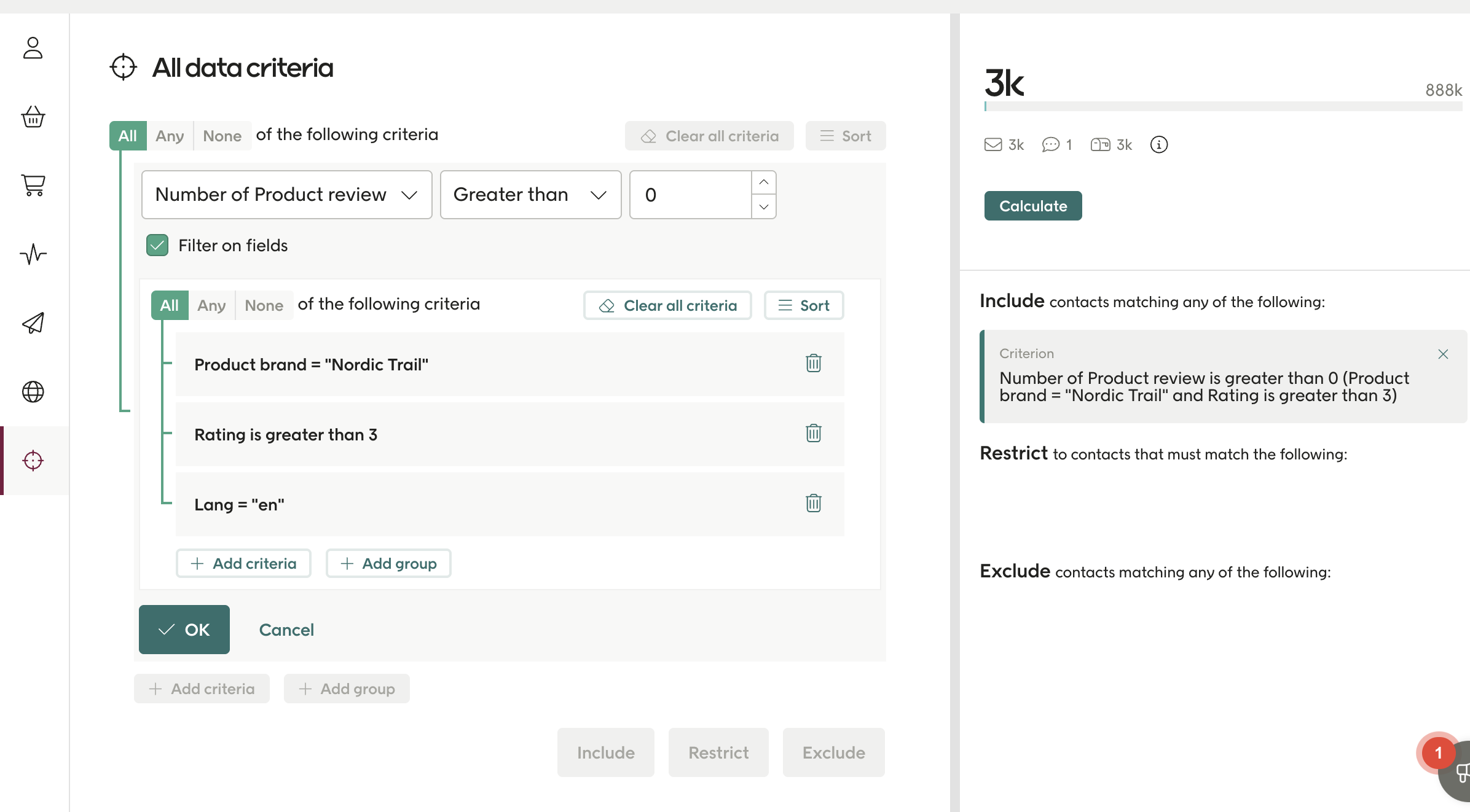Uncheck the Filter on fields checkbox

click(x=157, y=245)
